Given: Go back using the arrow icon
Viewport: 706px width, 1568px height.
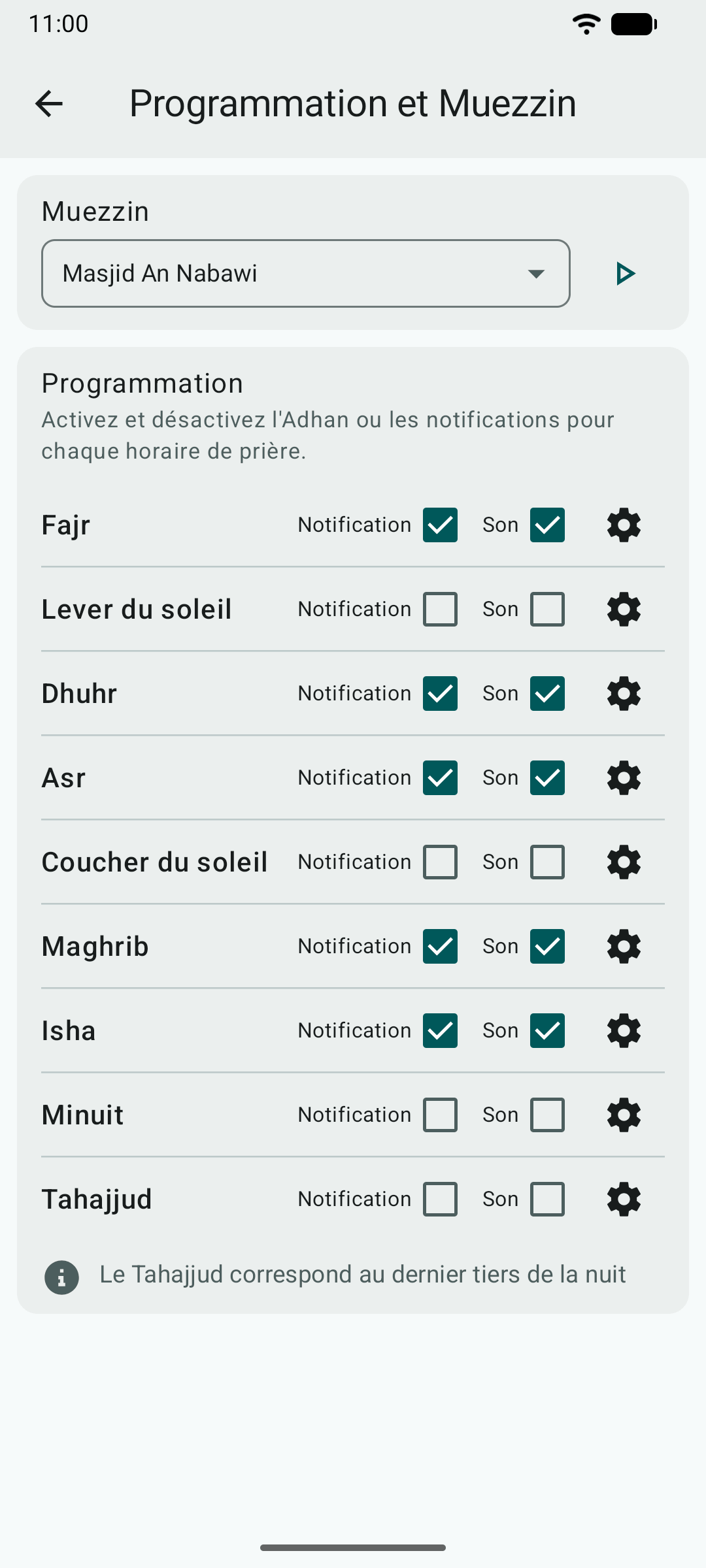Looking at the screenshot, I should point(49,103).
